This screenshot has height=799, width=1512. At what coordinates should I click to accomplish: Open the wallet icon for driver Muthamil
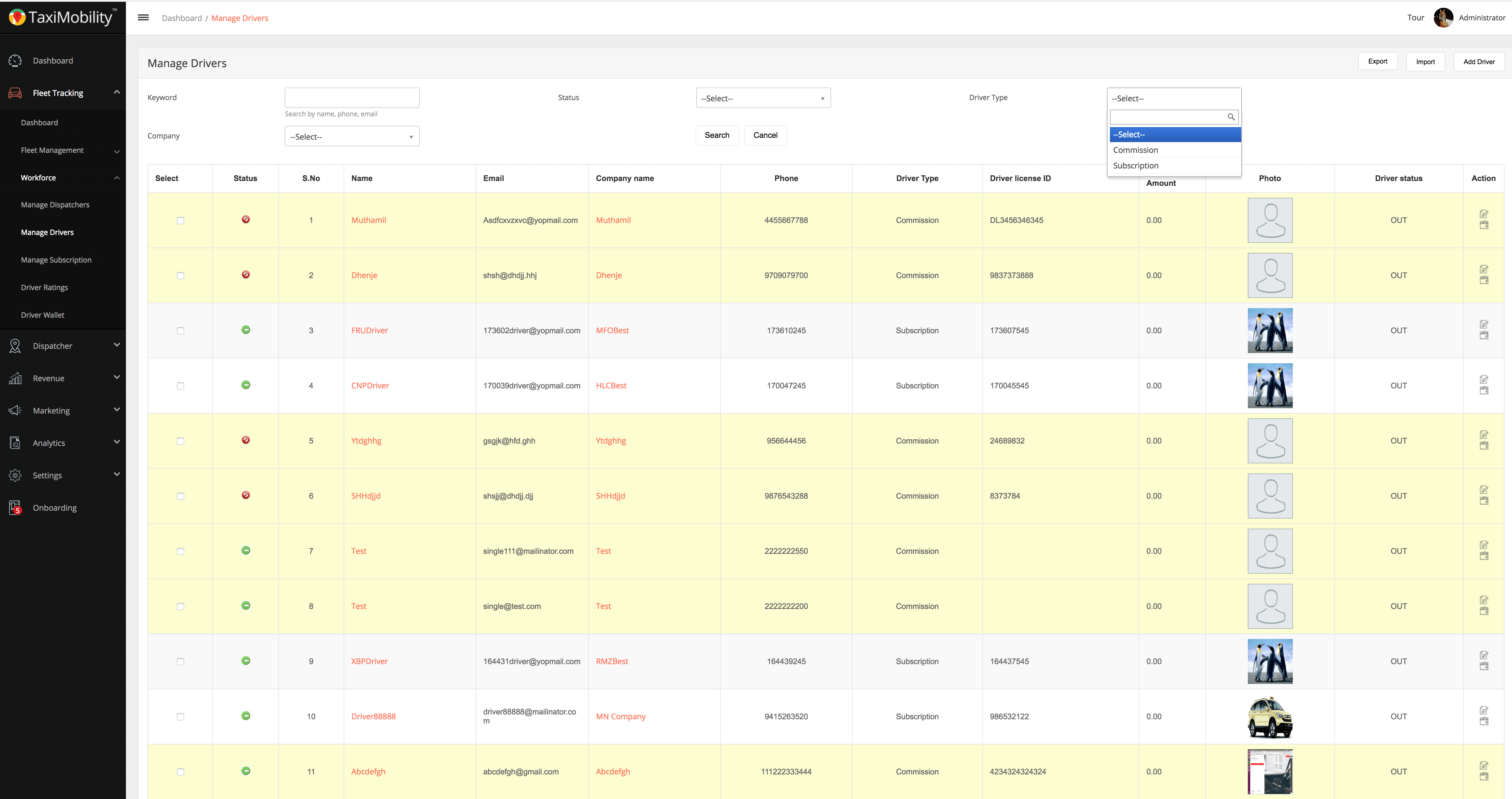[x=1484, y=225]
